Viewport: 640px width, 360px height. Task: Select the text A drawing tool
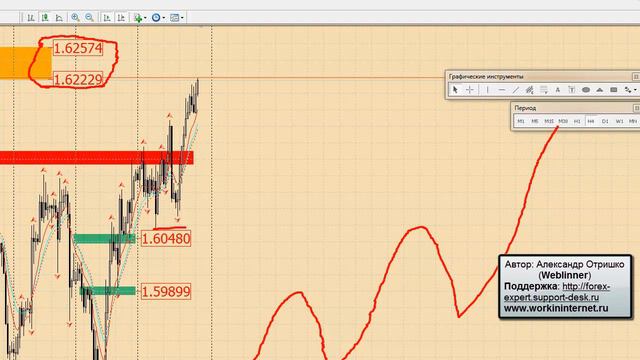558,90
